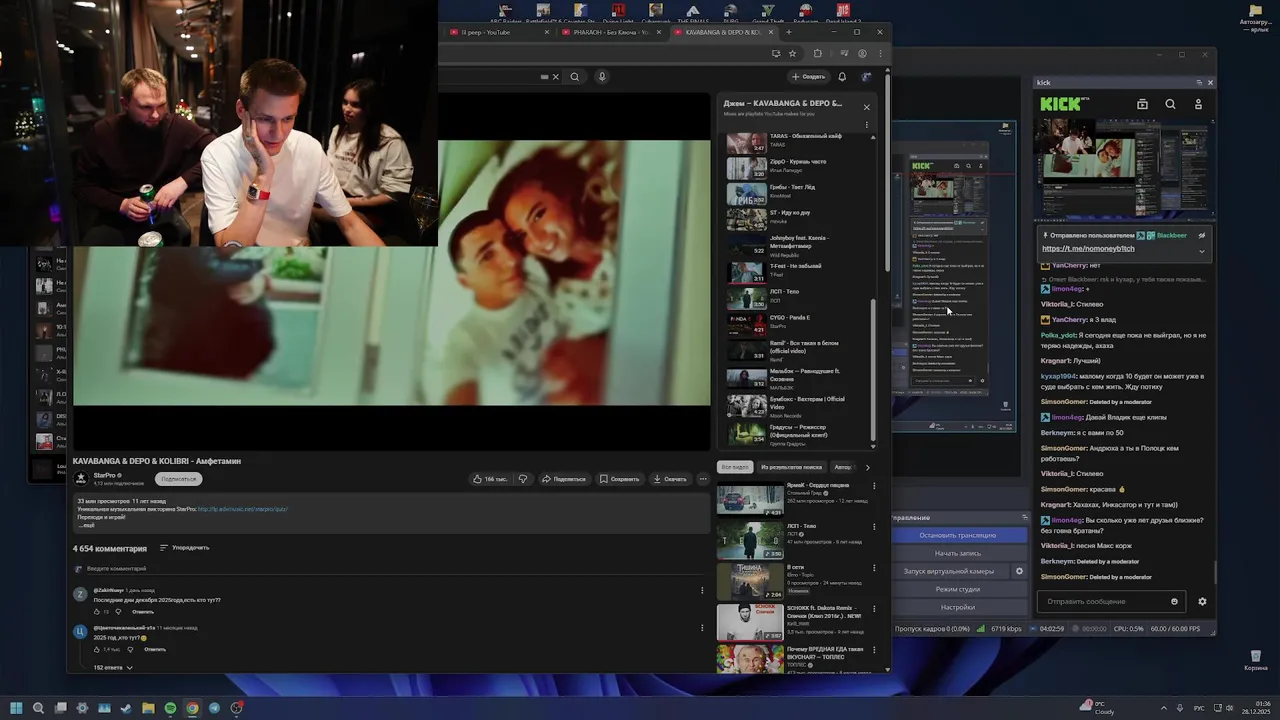Open options for 'ЯрмаК - Сердце пацана' suggestion
The width and height of the screenshot is (1280, 720).
point(874,487)
